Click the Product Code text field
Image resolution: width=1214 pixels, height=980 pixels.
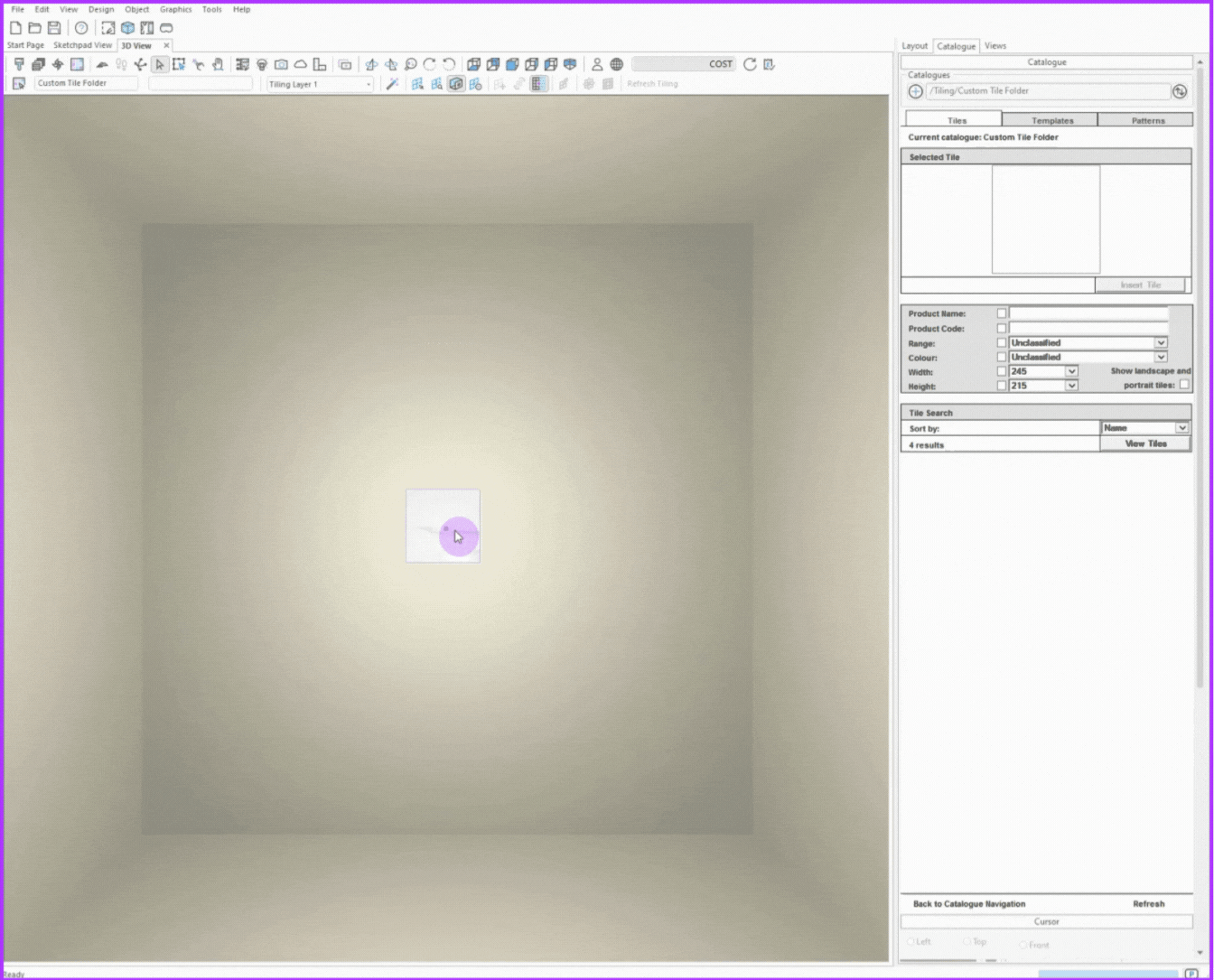[1088, 329]
